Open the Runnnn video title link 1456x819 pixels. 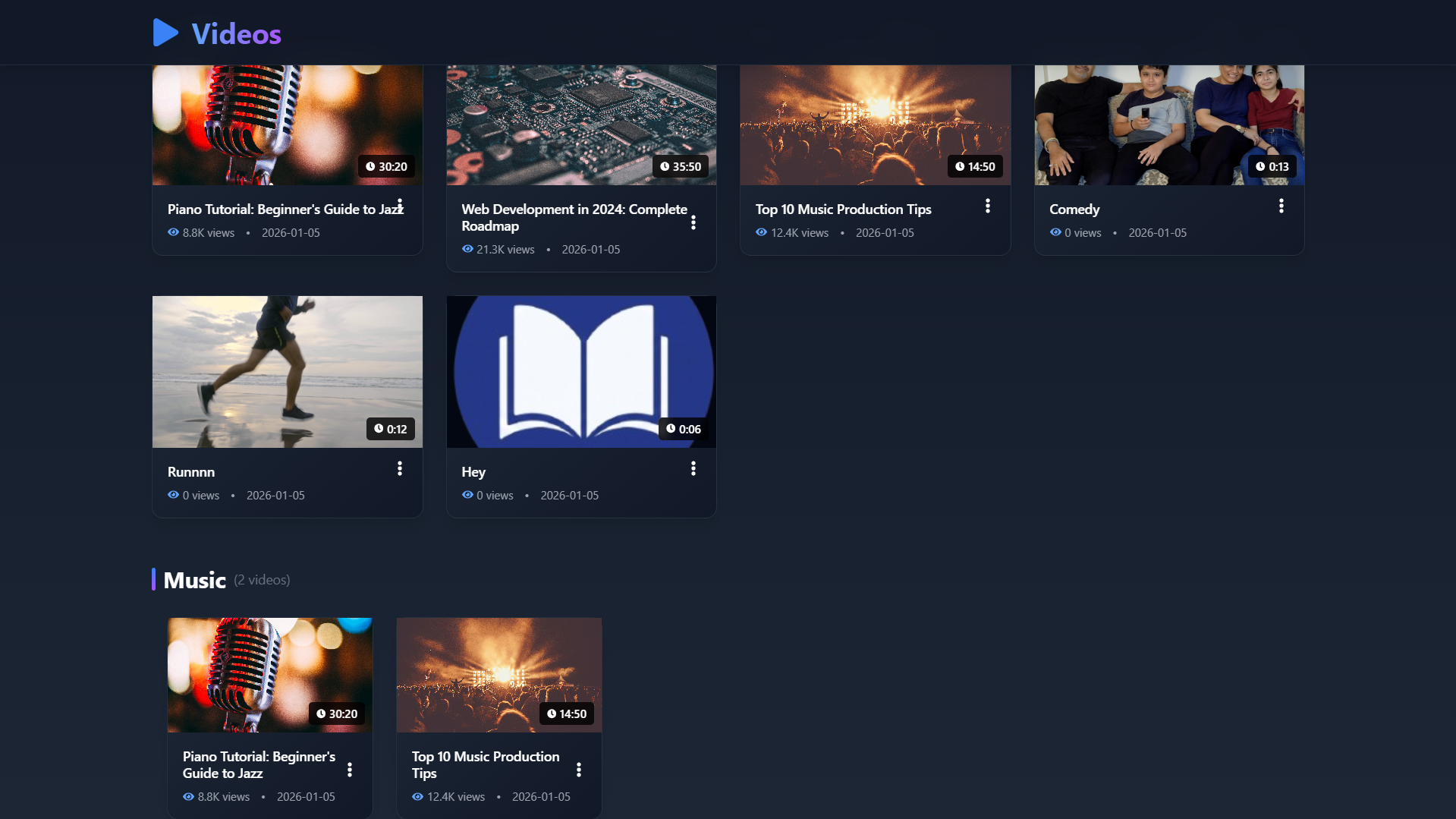pyautogui.click(x=191, y=472)
